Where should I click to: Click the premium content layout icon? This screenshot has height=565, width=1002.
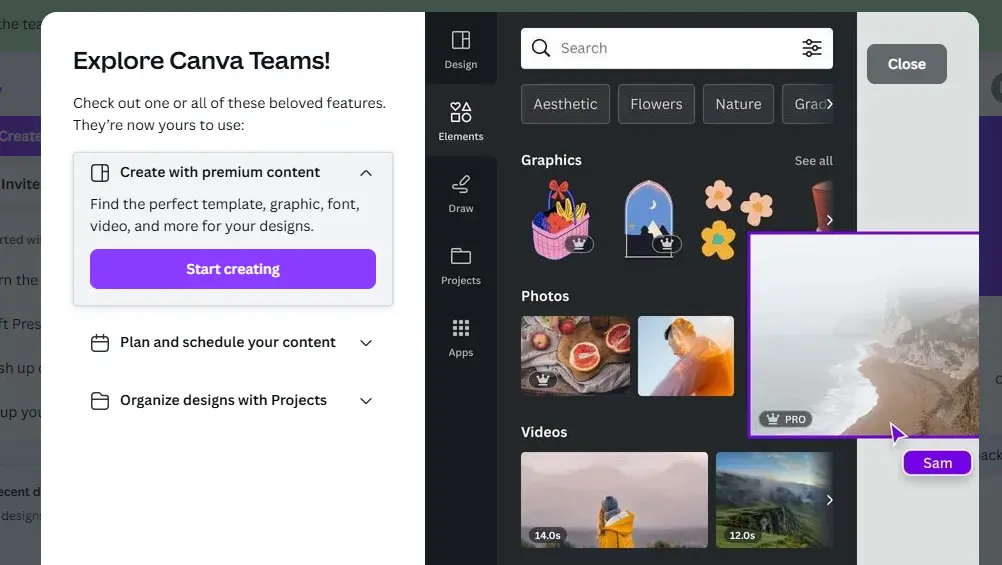[x=100, y=173]
